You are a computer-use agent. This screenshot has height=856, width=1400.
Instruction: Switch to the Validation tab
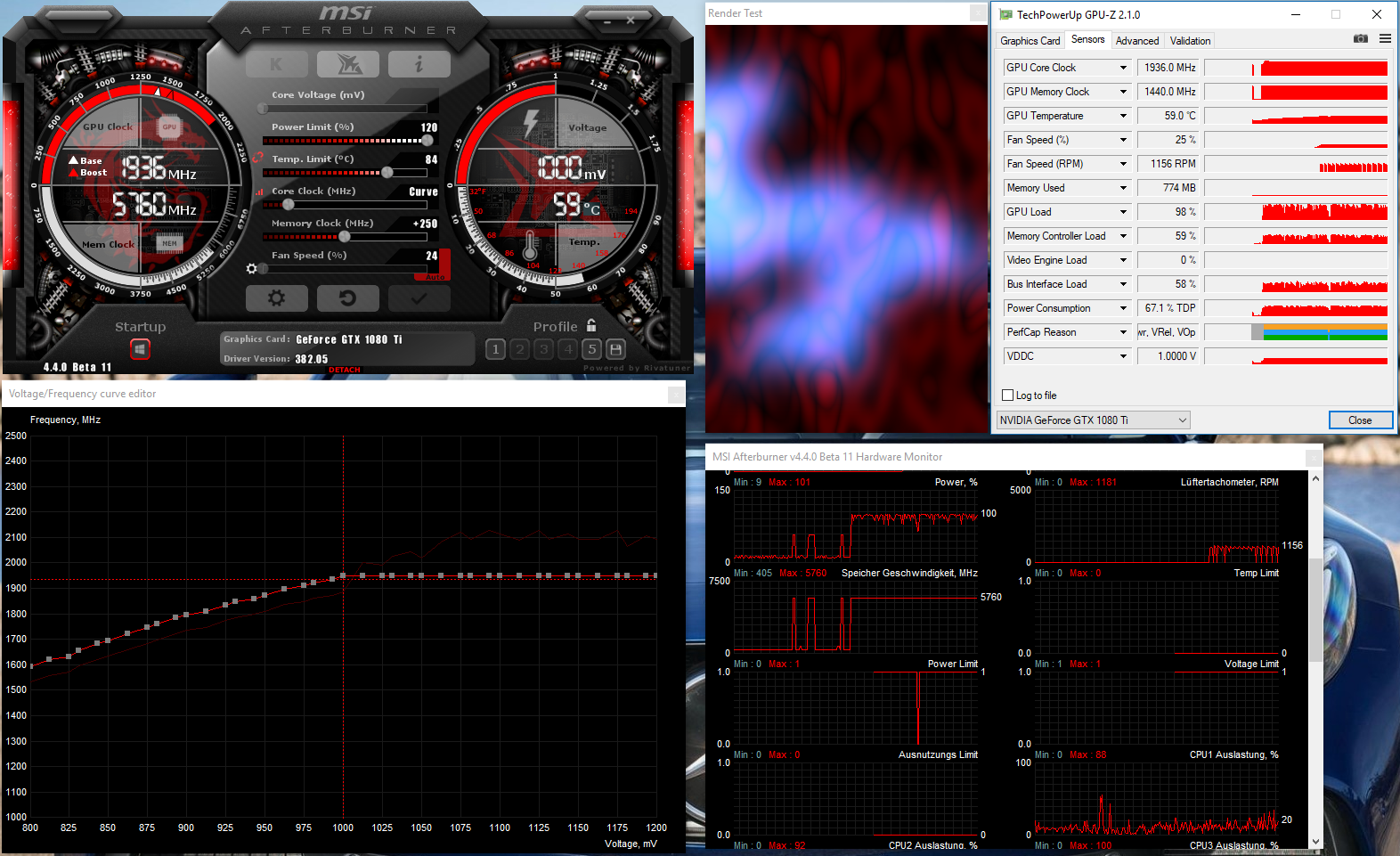(x=1190, y=41)
